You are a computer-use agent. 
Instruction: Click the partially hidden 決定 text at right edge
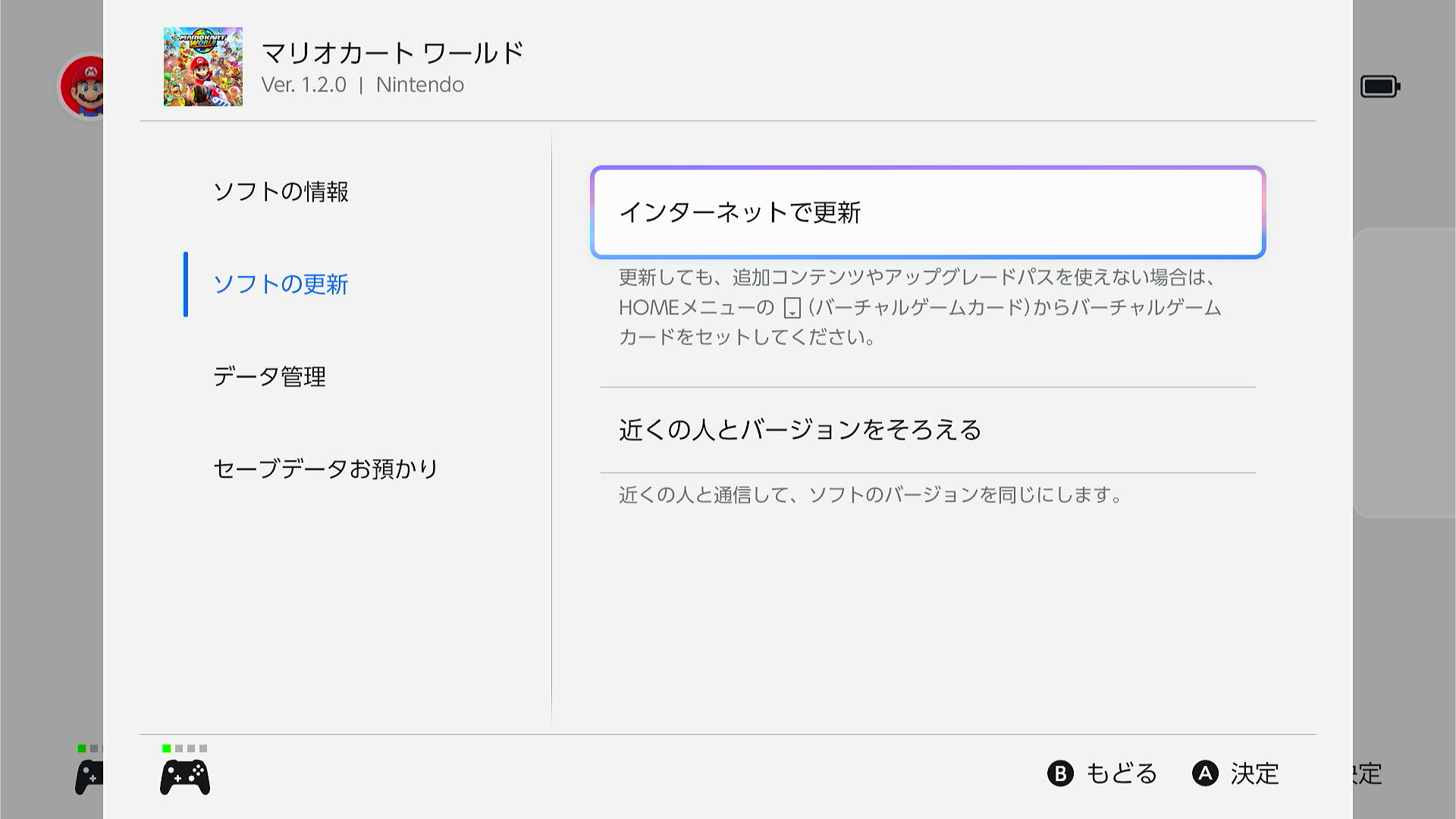[1367, 773]
